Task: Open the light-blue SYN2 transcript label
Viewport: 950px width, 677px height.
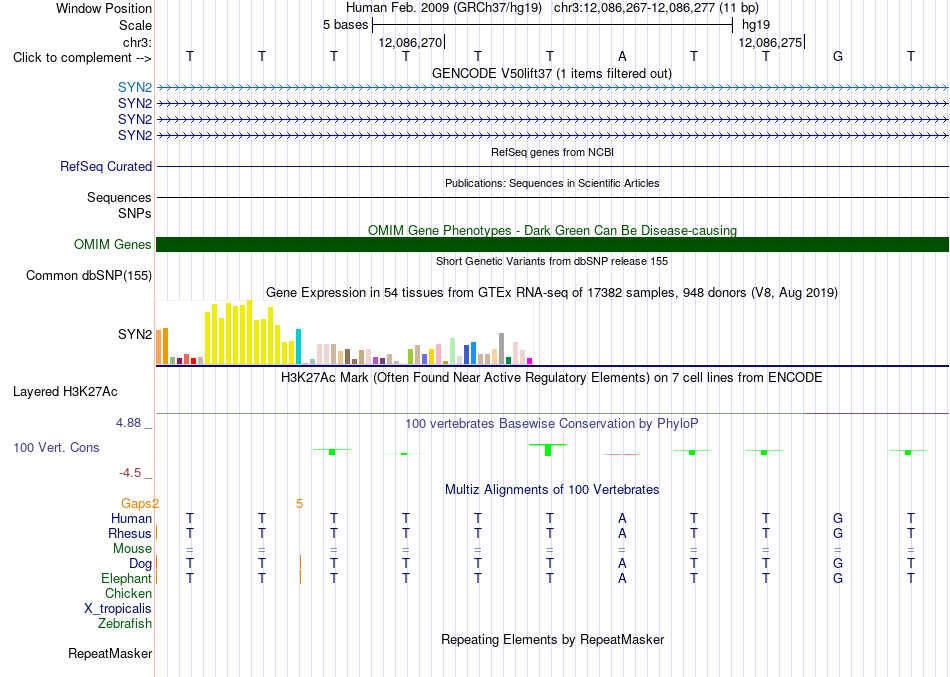Action: pos(135,88)
